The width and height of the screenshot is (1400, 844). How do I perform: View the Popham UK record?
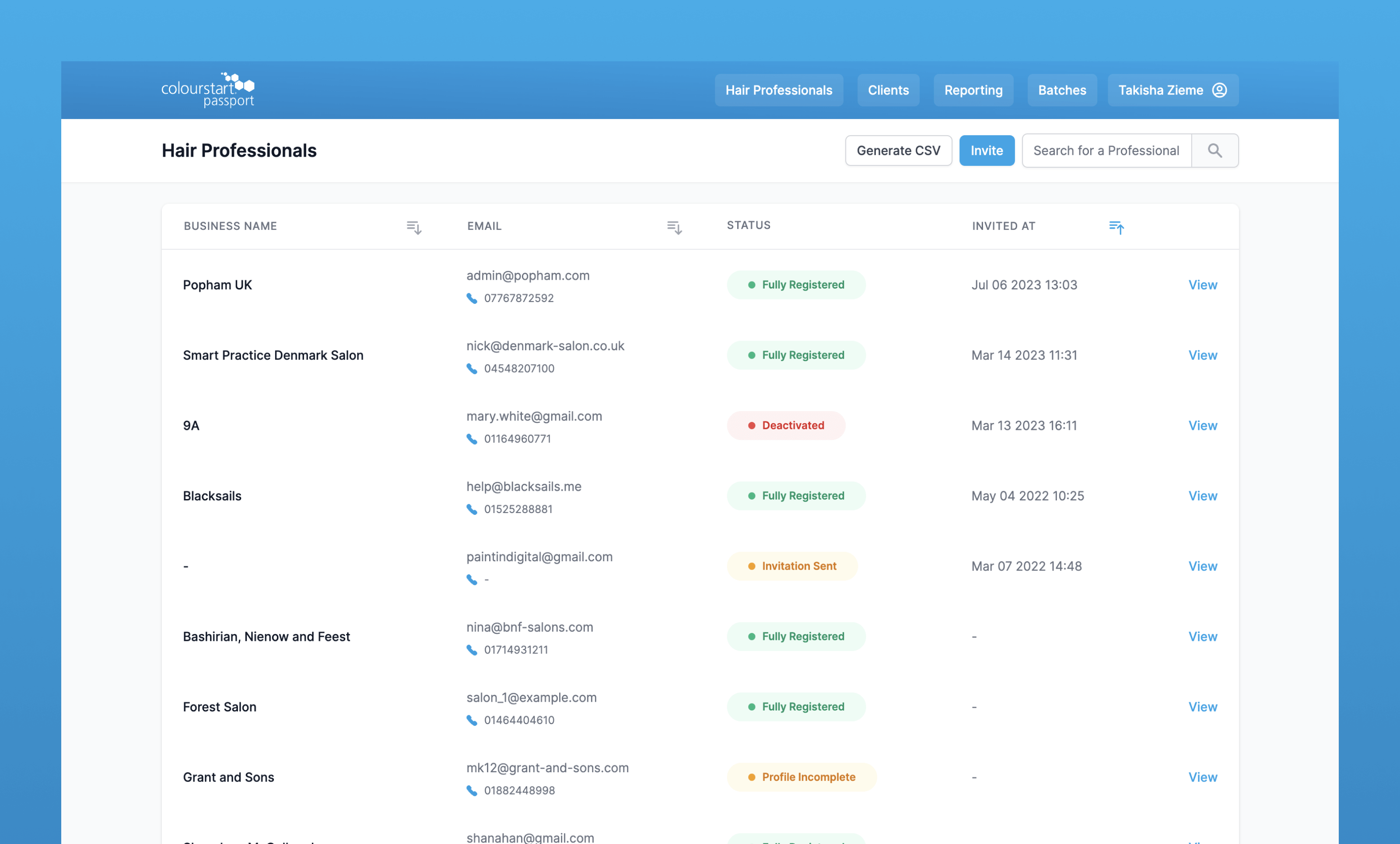pos(1202,285)
